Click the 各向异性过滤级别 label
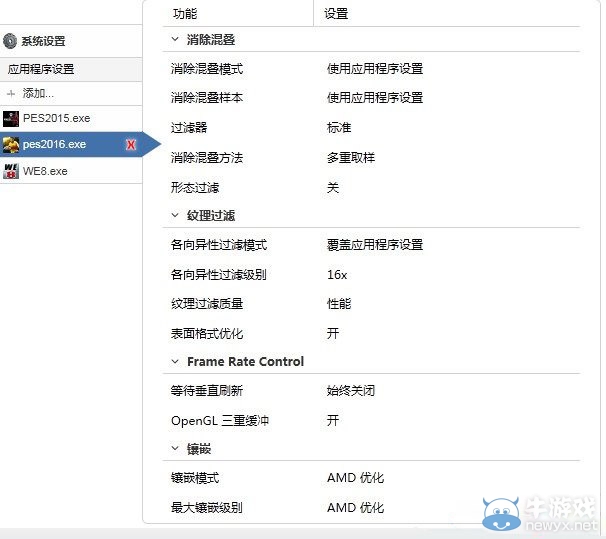Viewport: 606px width, 539px height. tap(218, 275)
